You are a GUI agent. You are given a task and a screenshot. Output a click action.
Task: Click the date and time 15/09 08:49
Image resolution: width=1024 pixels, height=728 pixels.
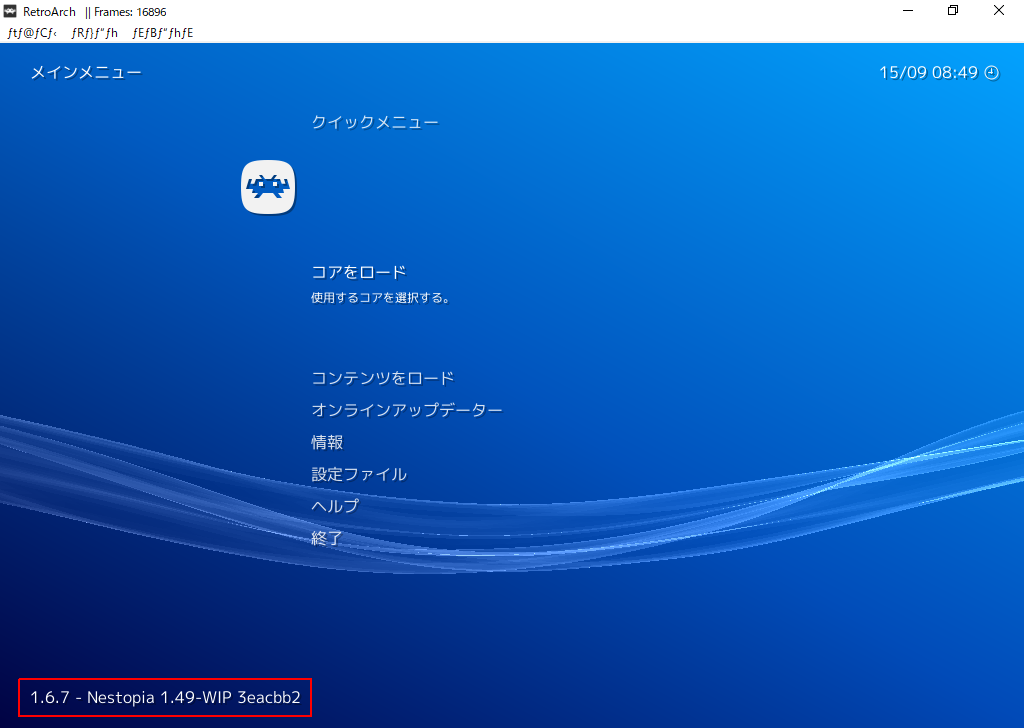[x=929, y=72]
